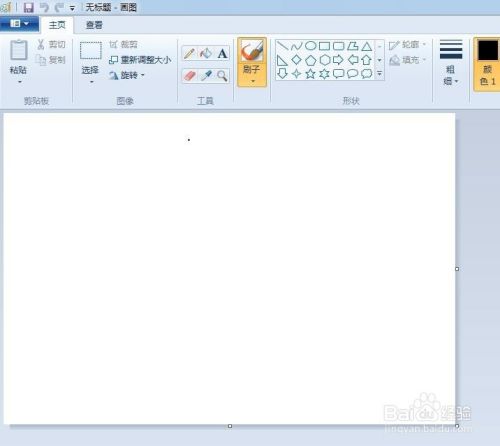Click the canvas bottom-edge resize handle
The width and height of the screenshot is (500, 446).
(230, 426)
